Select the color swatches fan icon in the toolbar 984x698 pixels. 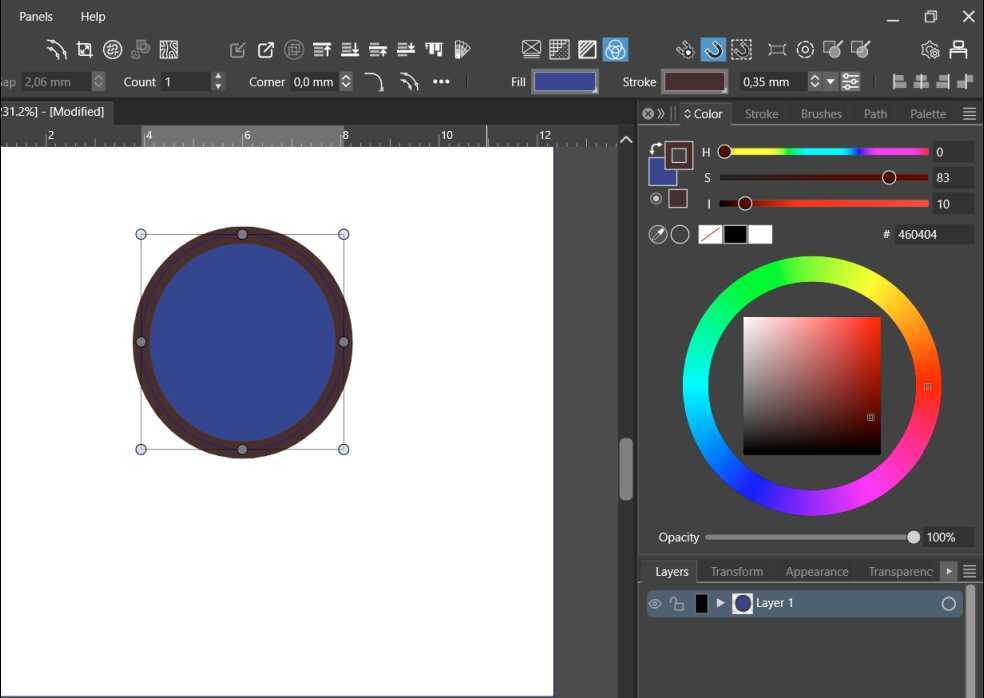[462, 49]
